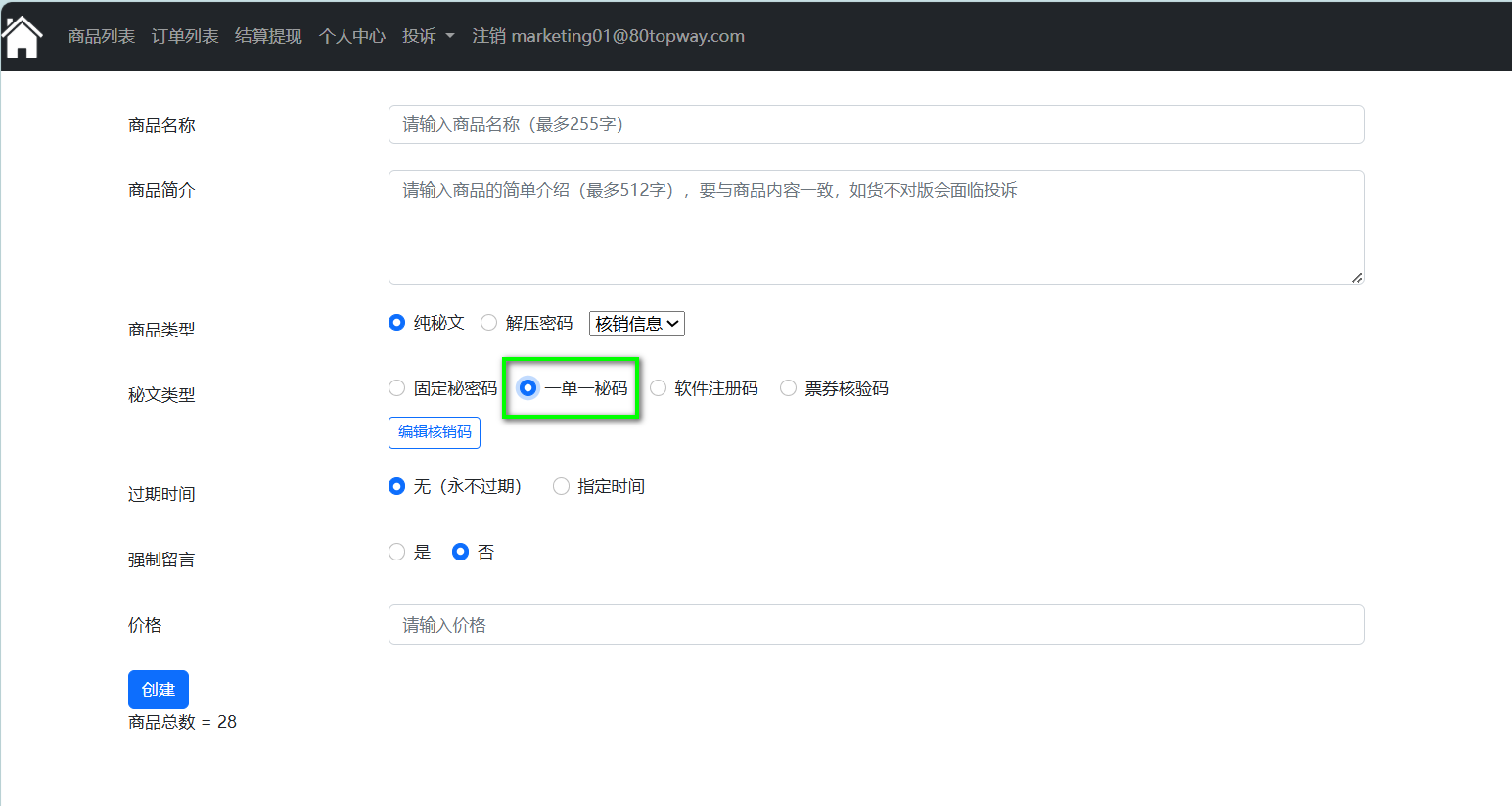Click the 编辑核销码 button

(434, 432)
